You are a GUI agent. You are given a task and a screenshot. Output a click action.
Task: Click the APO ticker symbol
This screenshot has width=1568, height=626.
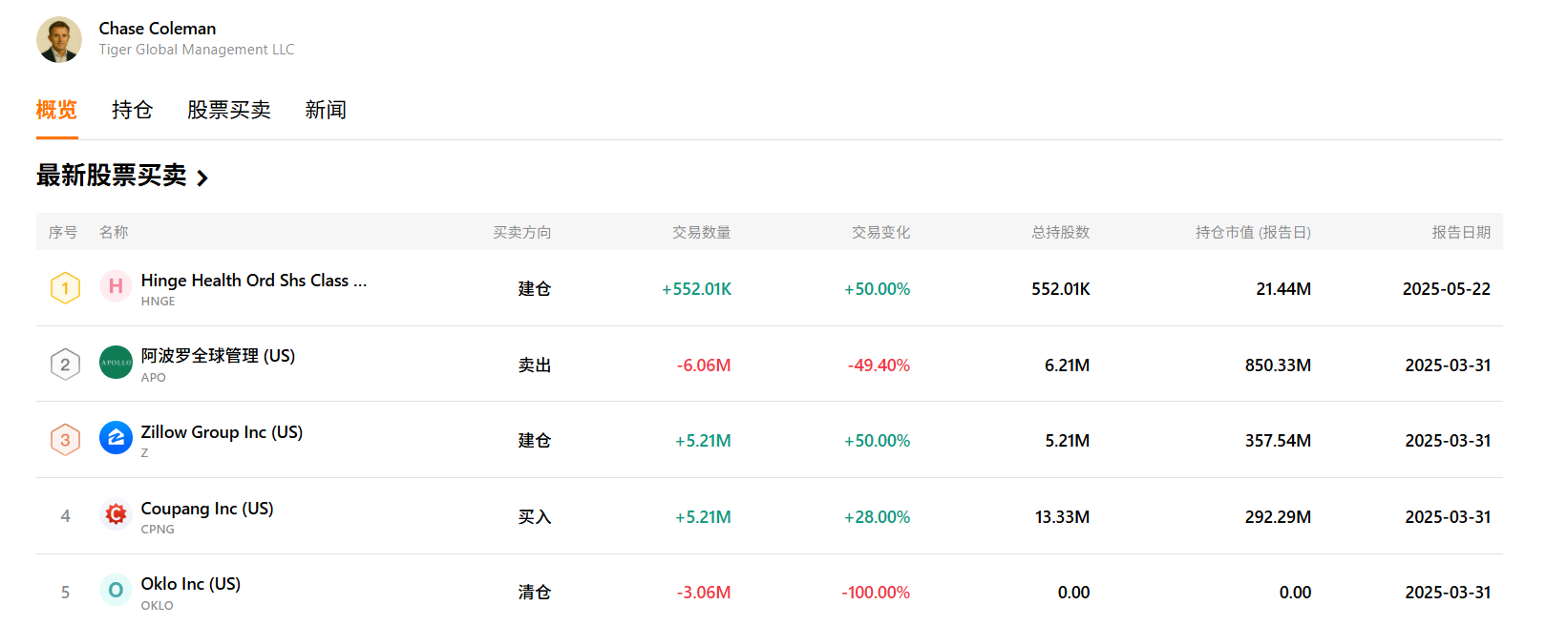point(154,378)
